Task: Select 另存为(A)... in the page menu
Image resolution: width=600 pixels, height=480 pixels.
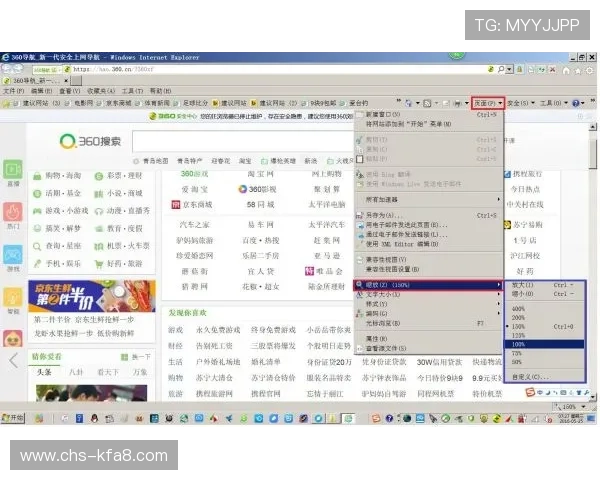Action: (428, 215)
